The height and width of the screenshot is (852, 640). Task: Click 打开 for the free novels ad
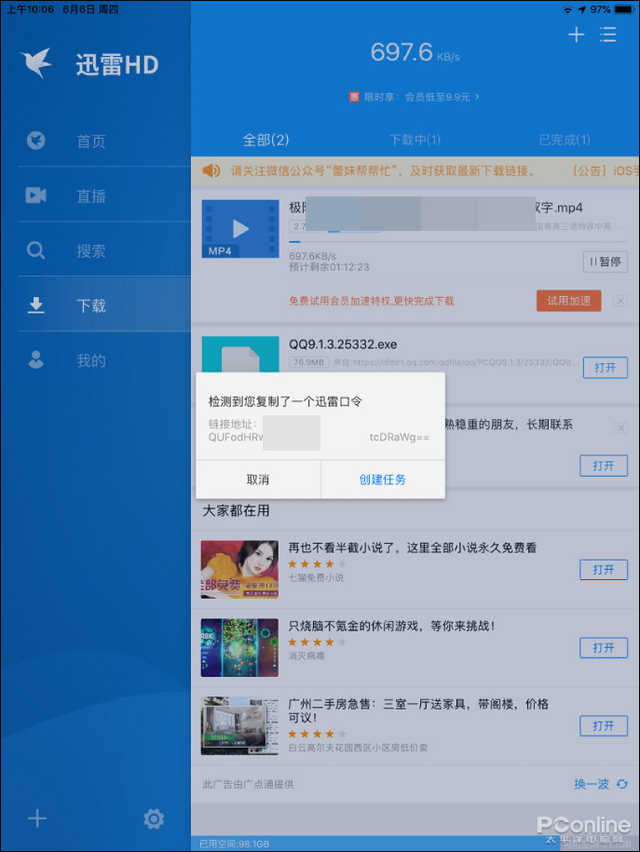pyautogui.click(x=604, y=569)
